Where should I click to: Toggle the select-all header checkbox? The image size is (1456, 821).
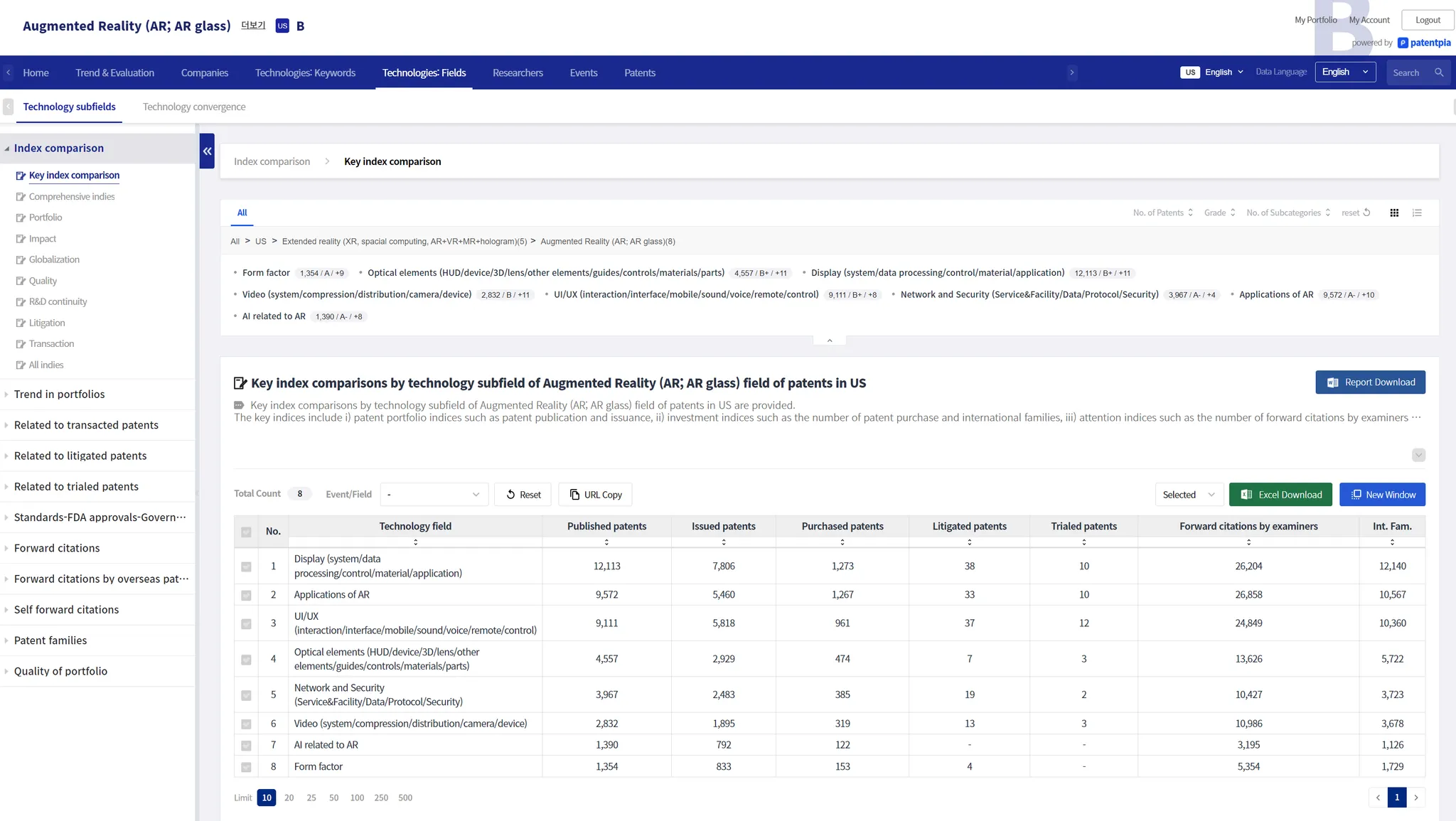point(246,532)
